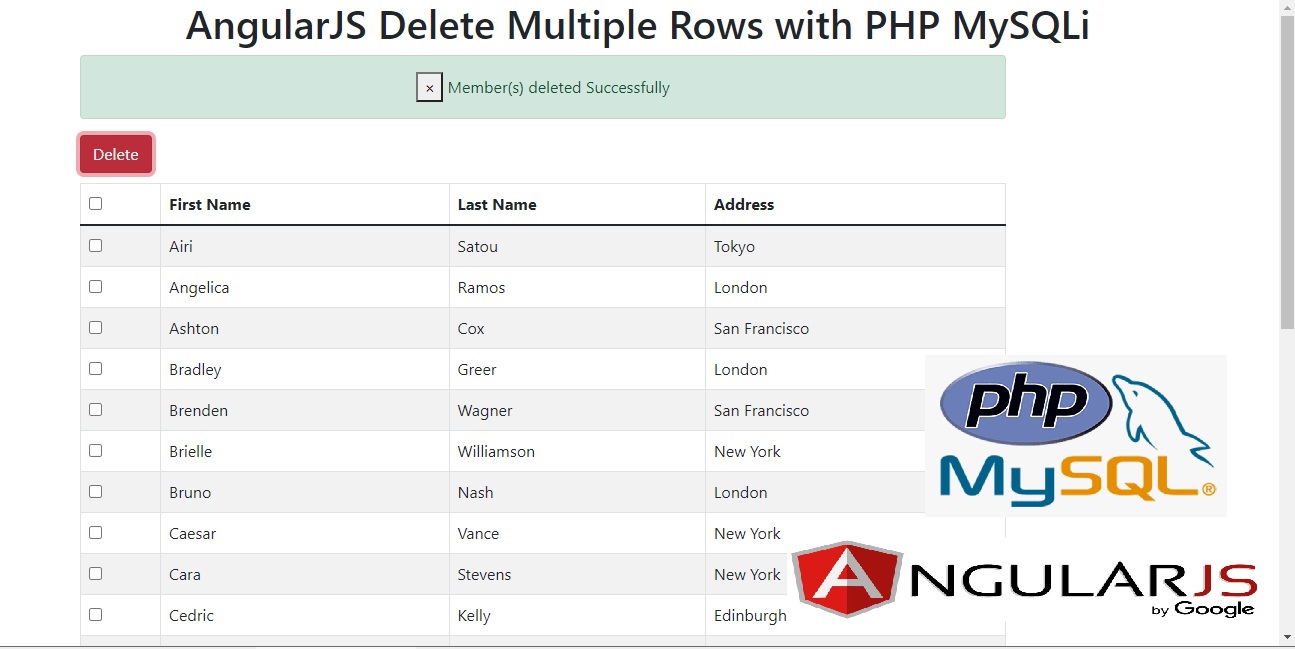
Task: Tick the checkbox for Caesar Vance
Action: point(95,532)
